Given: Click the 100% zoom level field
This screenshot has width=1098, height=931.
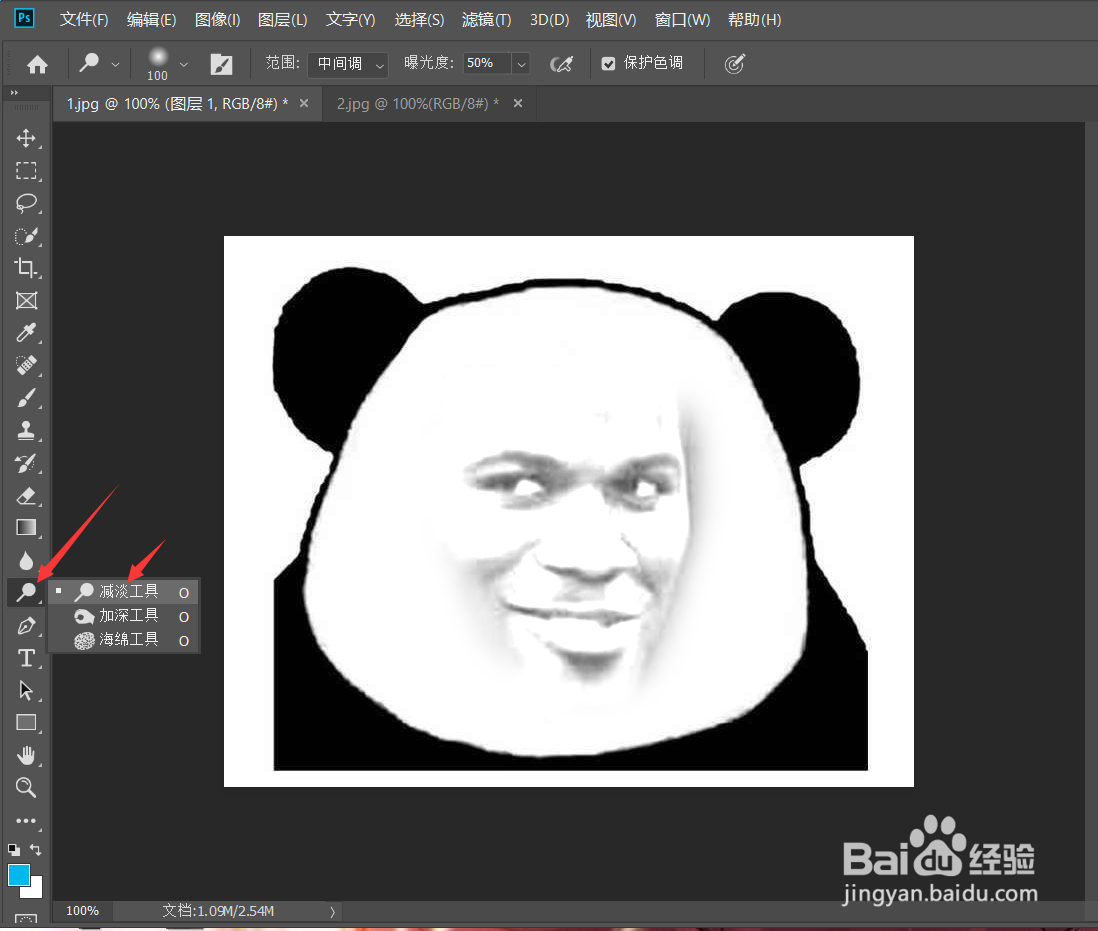Looking at the screenshot, I should coord(83,911).
